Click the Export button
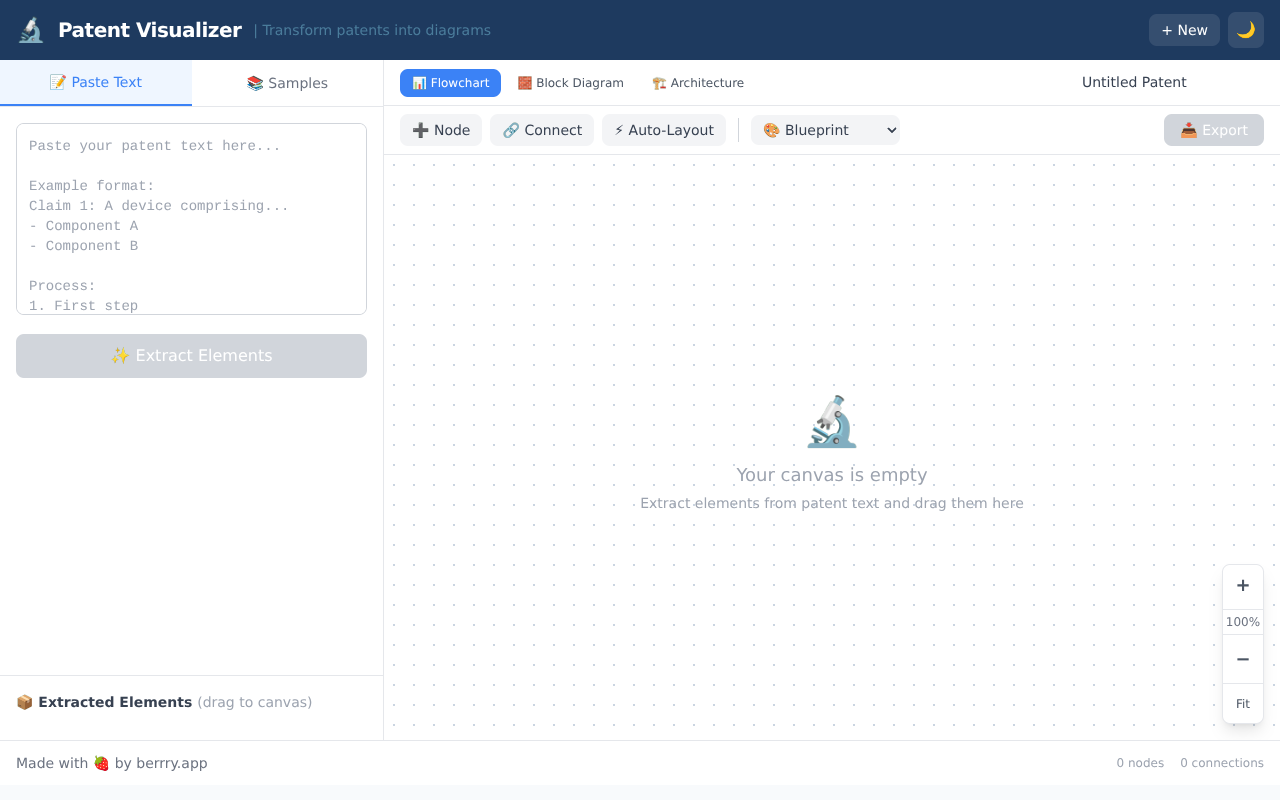The image size is (1280, 800). click(x=1213, y=130)
